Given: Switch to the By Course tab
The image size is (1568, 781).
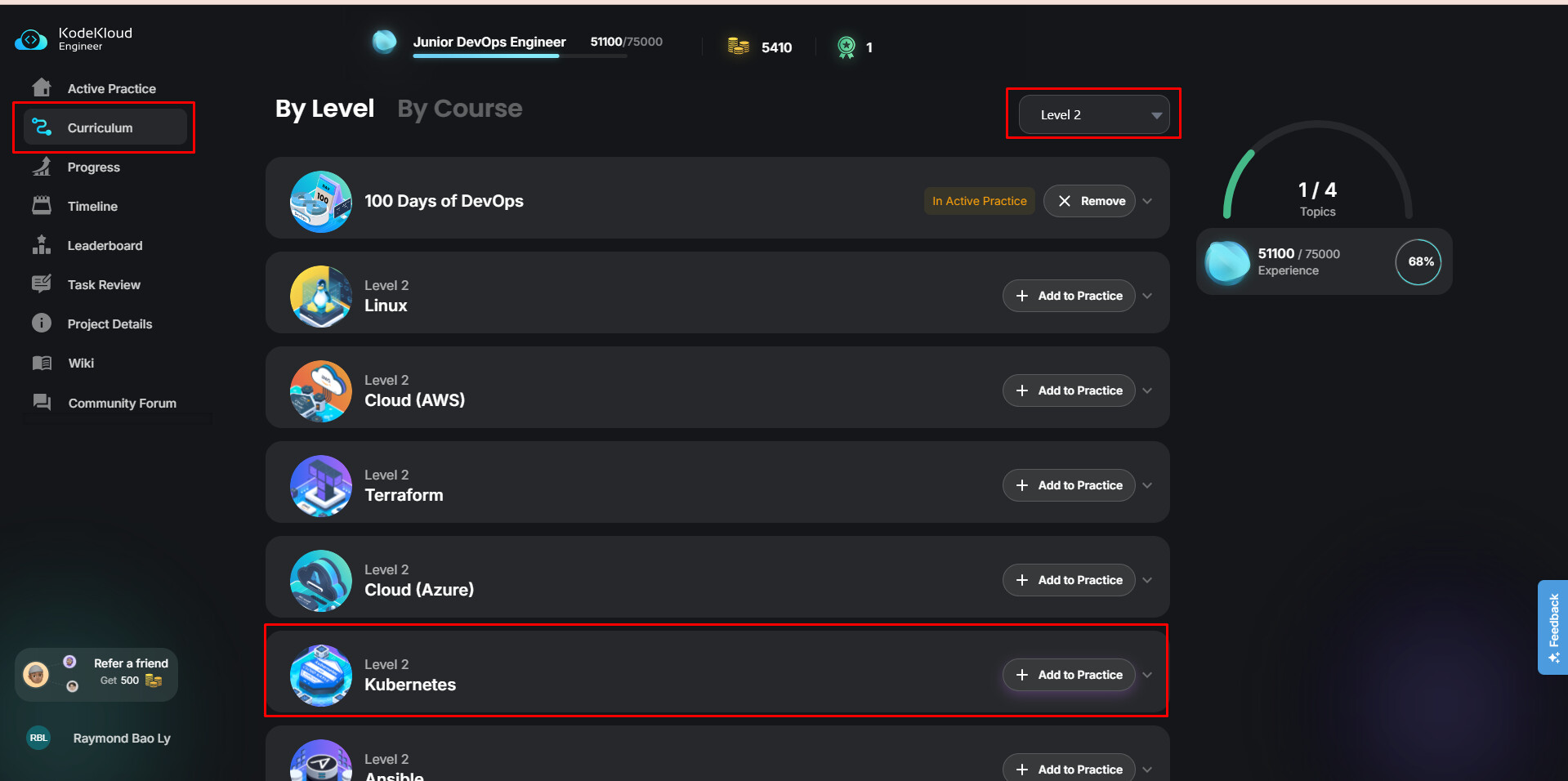Looking at the screenshot, I should point(459,109).
